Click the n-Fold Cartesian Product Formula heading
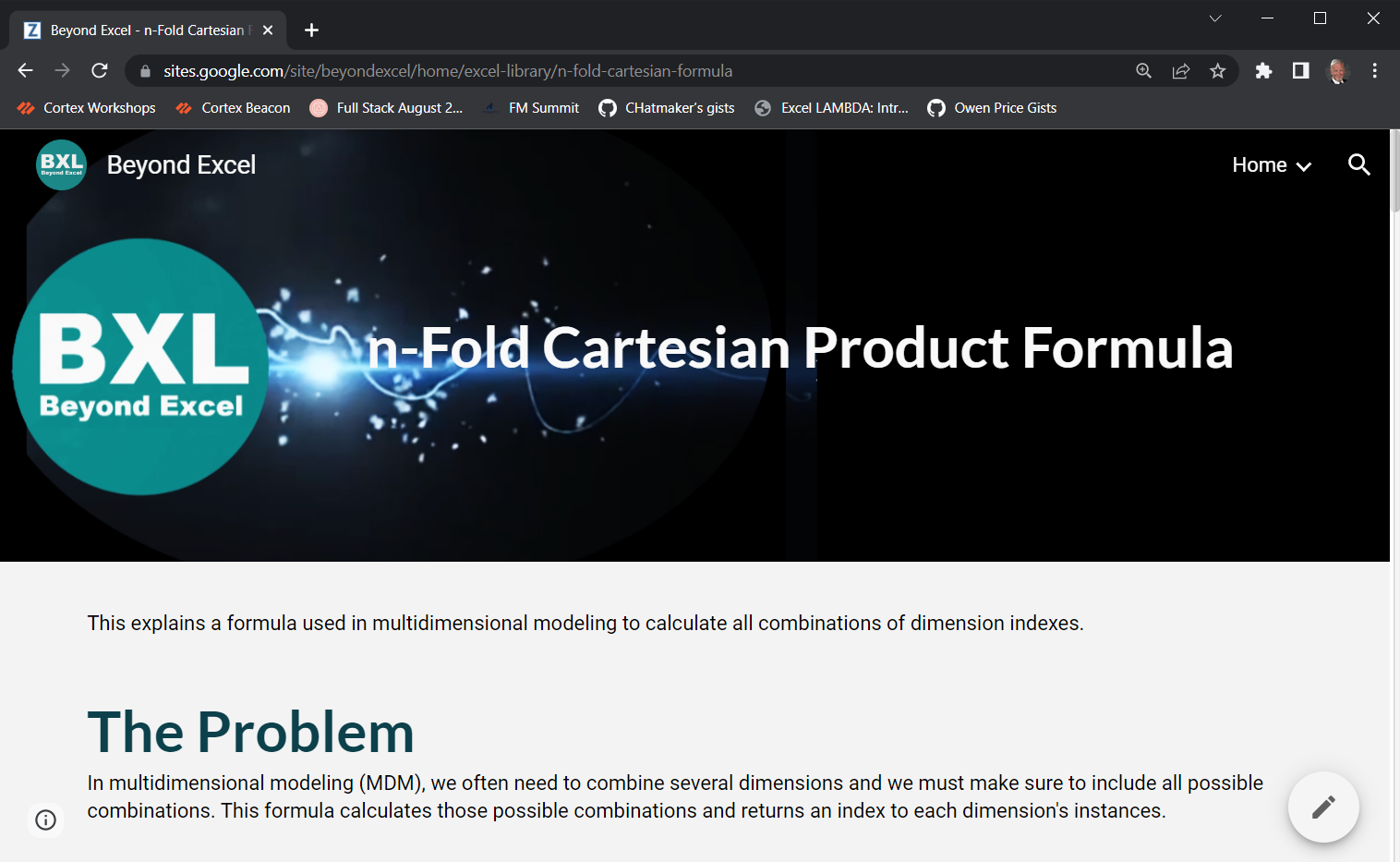Viewport: 1400px width, 862px height. click(800, 348)
